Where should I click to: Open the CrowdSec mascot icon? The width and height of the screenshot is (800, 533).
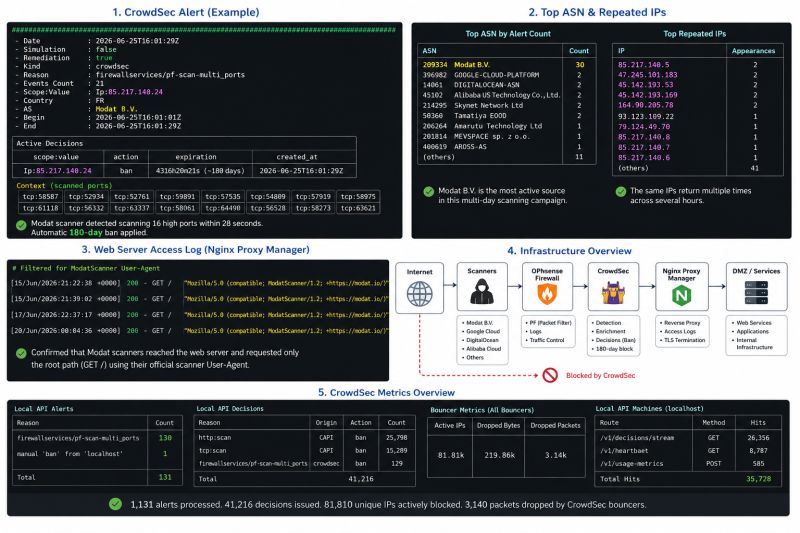pyautogui.click(x=613, y=293)
